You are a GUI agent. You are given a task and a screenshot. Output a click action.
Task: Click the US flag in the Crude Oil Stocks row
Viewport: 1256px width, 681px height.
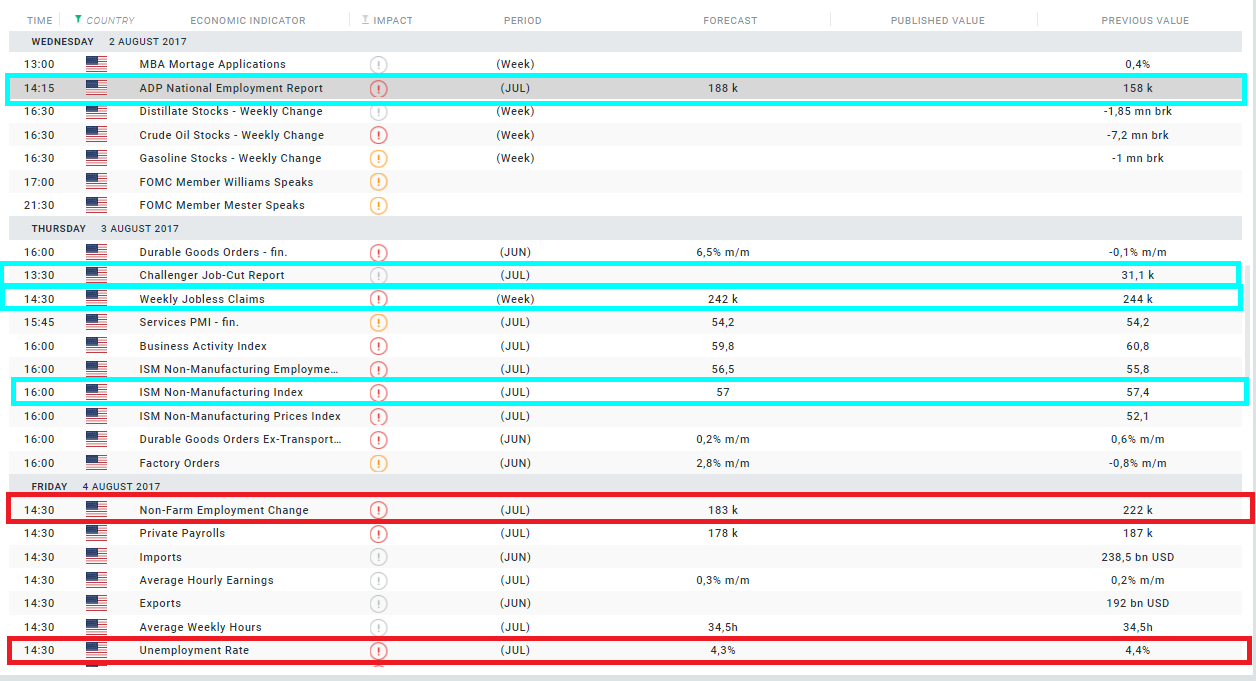96,135
